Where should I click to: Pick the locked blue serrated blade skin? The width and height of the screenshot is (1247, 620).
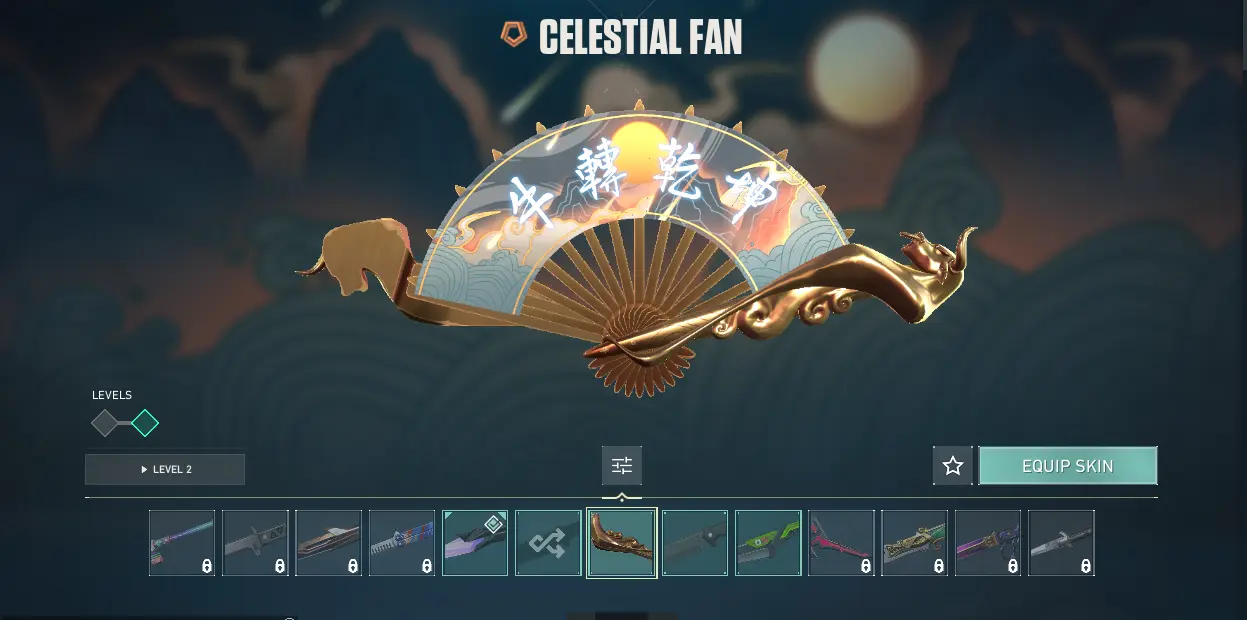[x=402, y=543]
